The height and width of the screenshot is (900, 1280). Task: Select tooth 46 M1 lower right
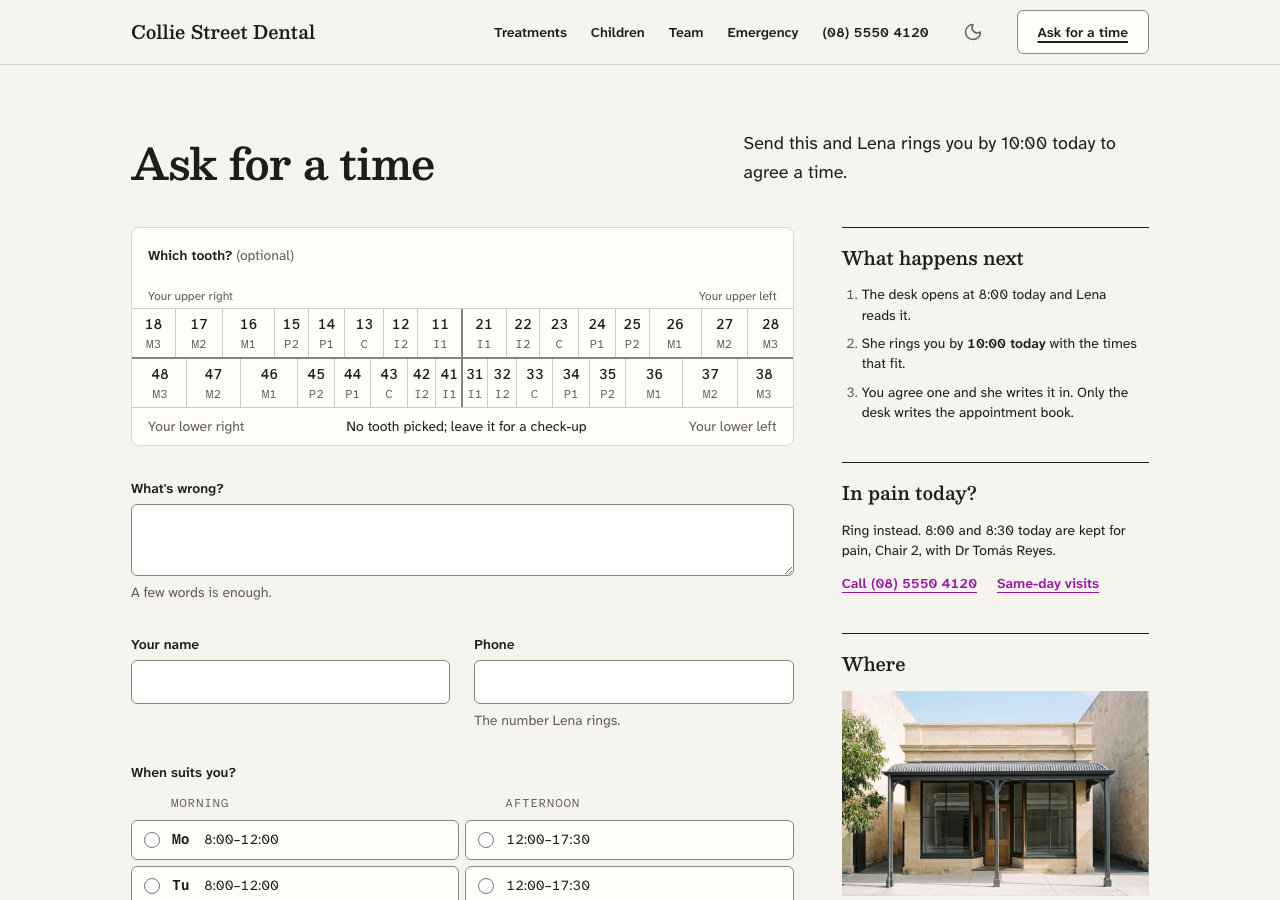point(269,383)
